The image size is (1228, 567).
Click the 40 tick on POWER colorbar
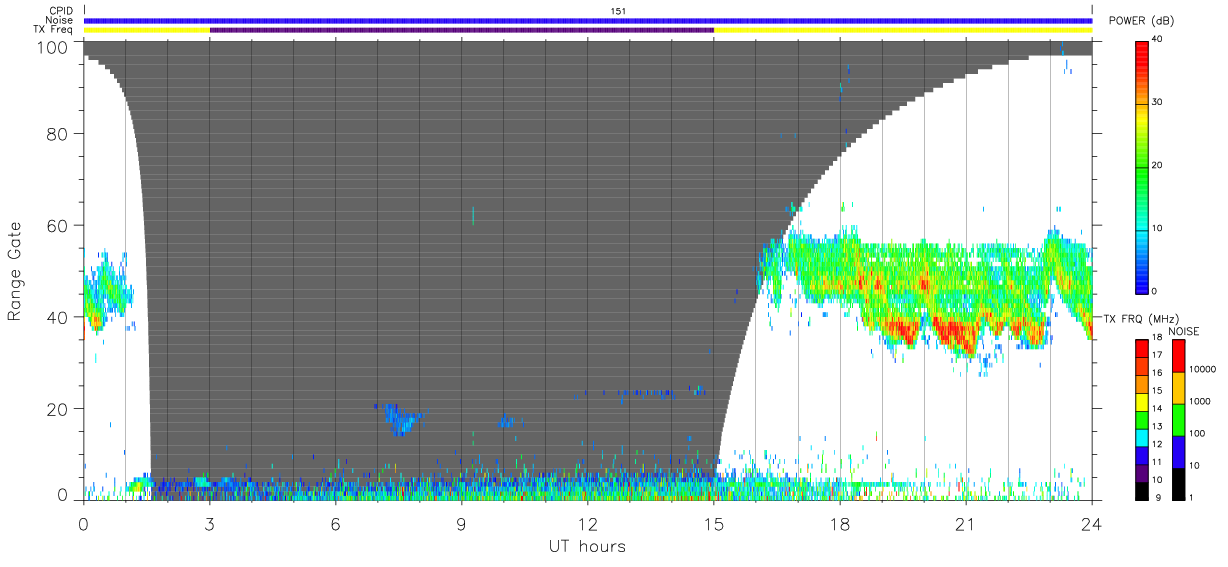(x=1158, y=39)
